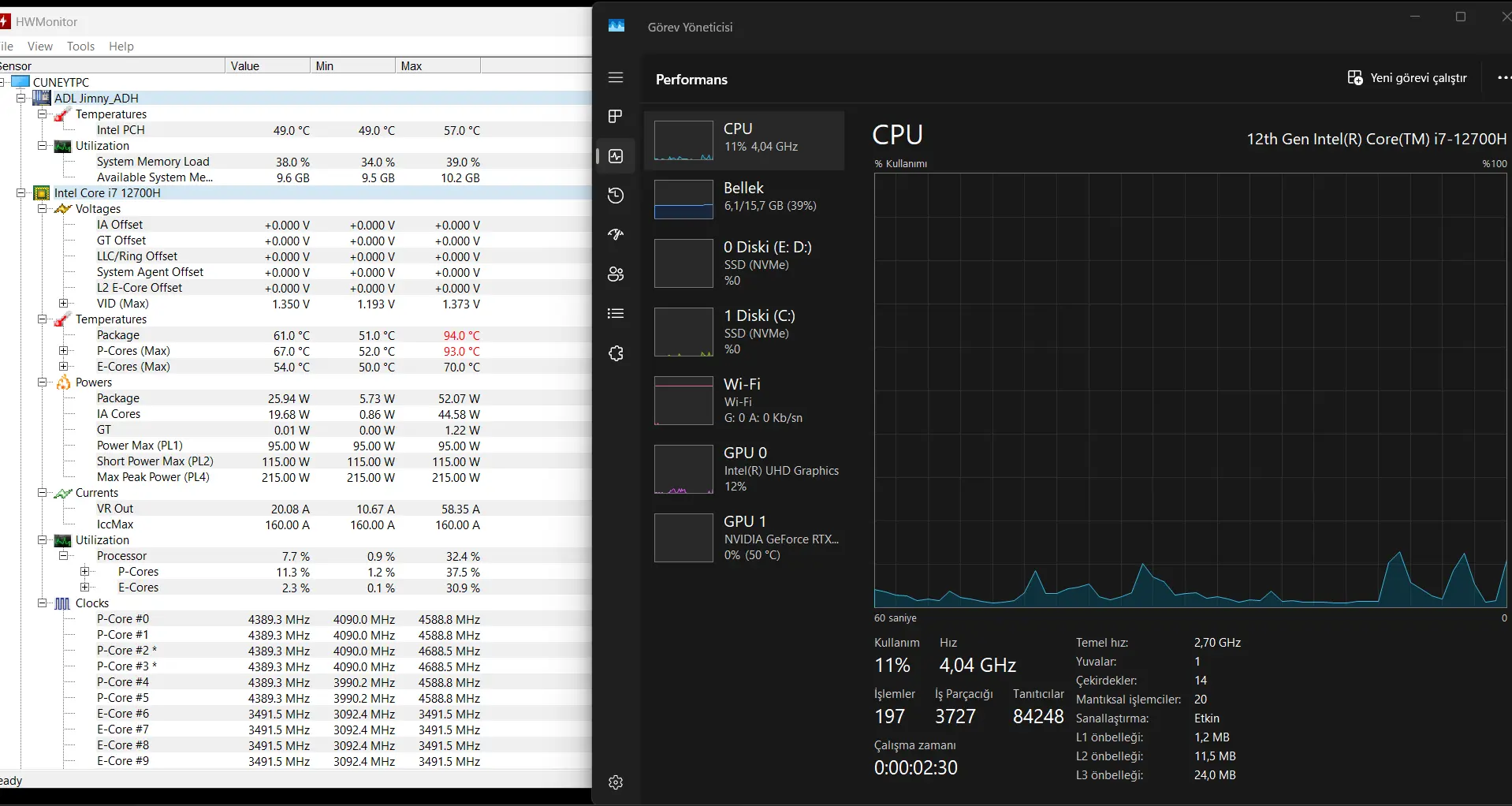1512x806 pixels.
Task: Select 0 Diski (E: D:) performance item
Action: [x=744, y=263]
